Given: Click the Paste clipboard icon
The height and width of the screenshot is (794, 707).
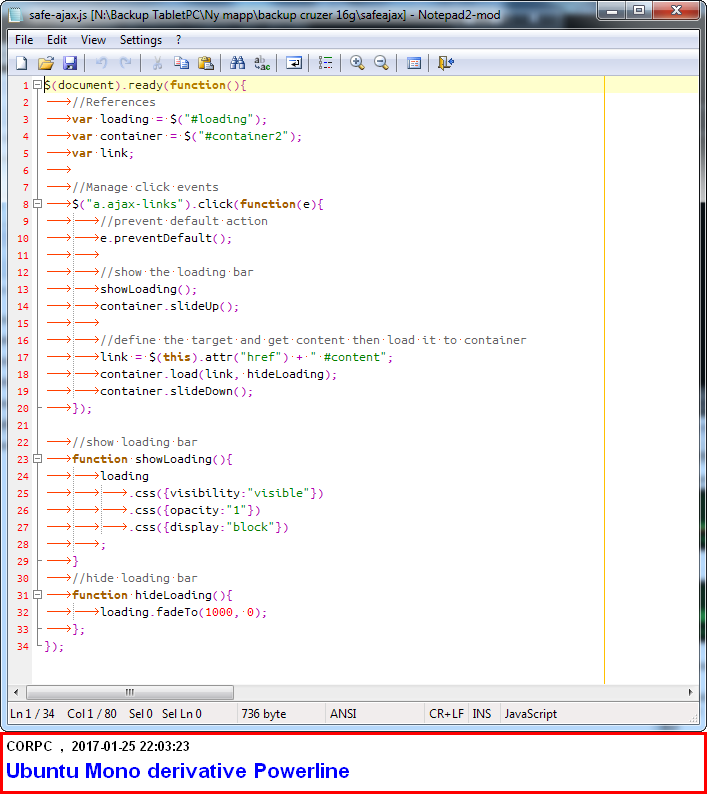Looking at the screenshot, I should pos(205,63).
